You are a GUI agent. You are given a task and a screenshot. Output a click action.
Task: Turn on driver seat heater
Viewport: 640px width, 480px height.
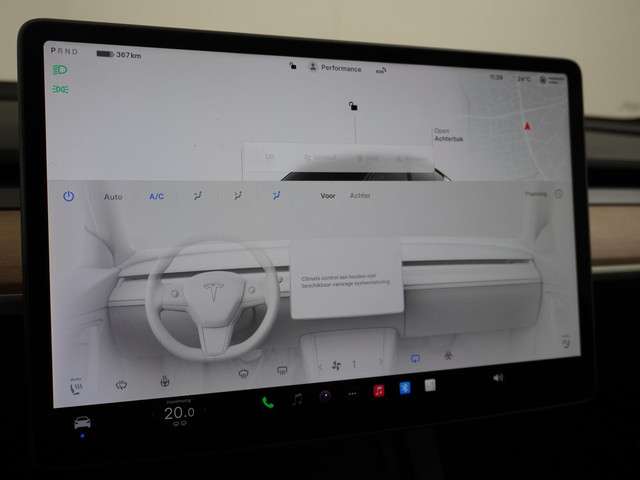(x=76, y=386)
